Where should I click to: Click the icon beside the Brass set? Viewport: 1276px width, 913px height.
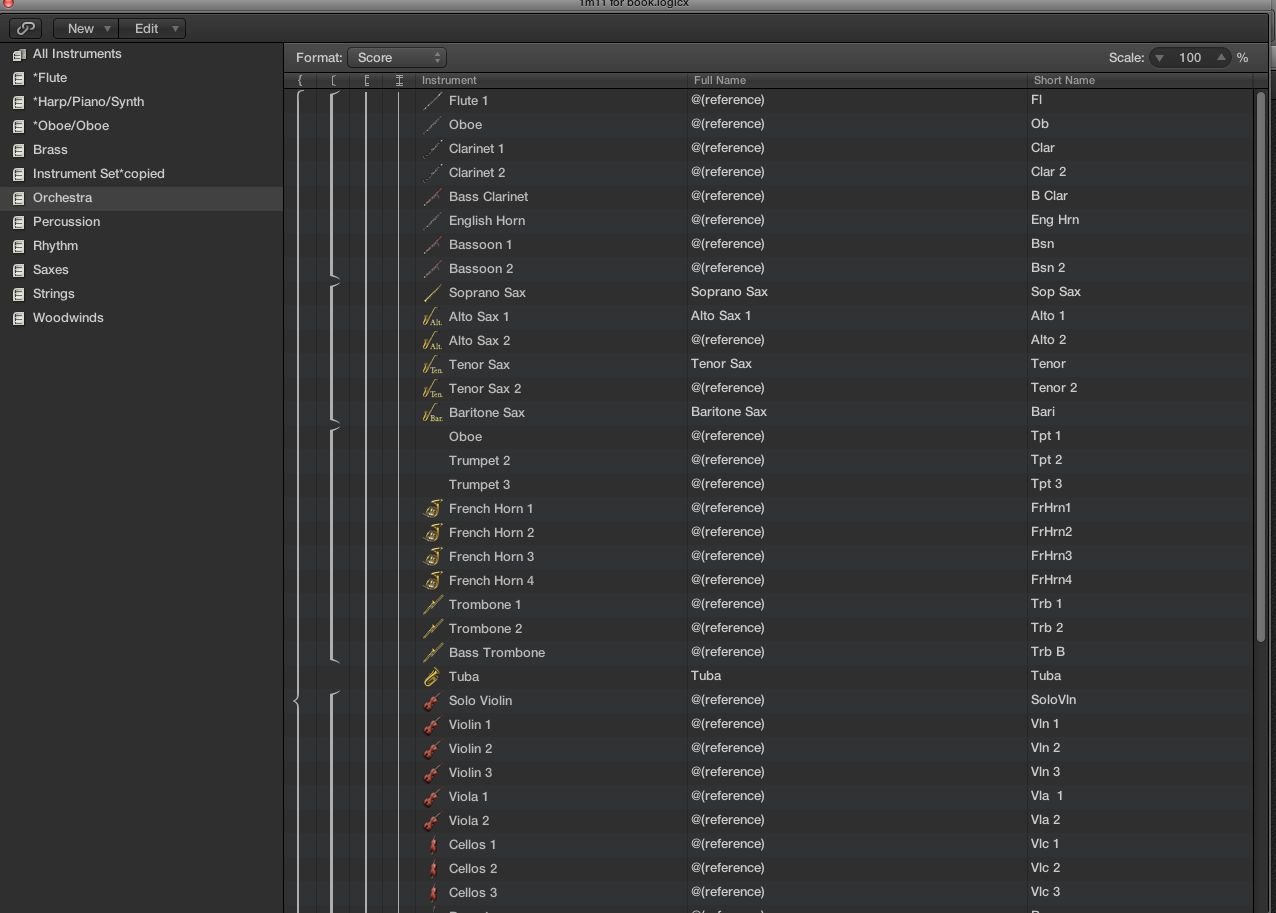click(18, 150)
